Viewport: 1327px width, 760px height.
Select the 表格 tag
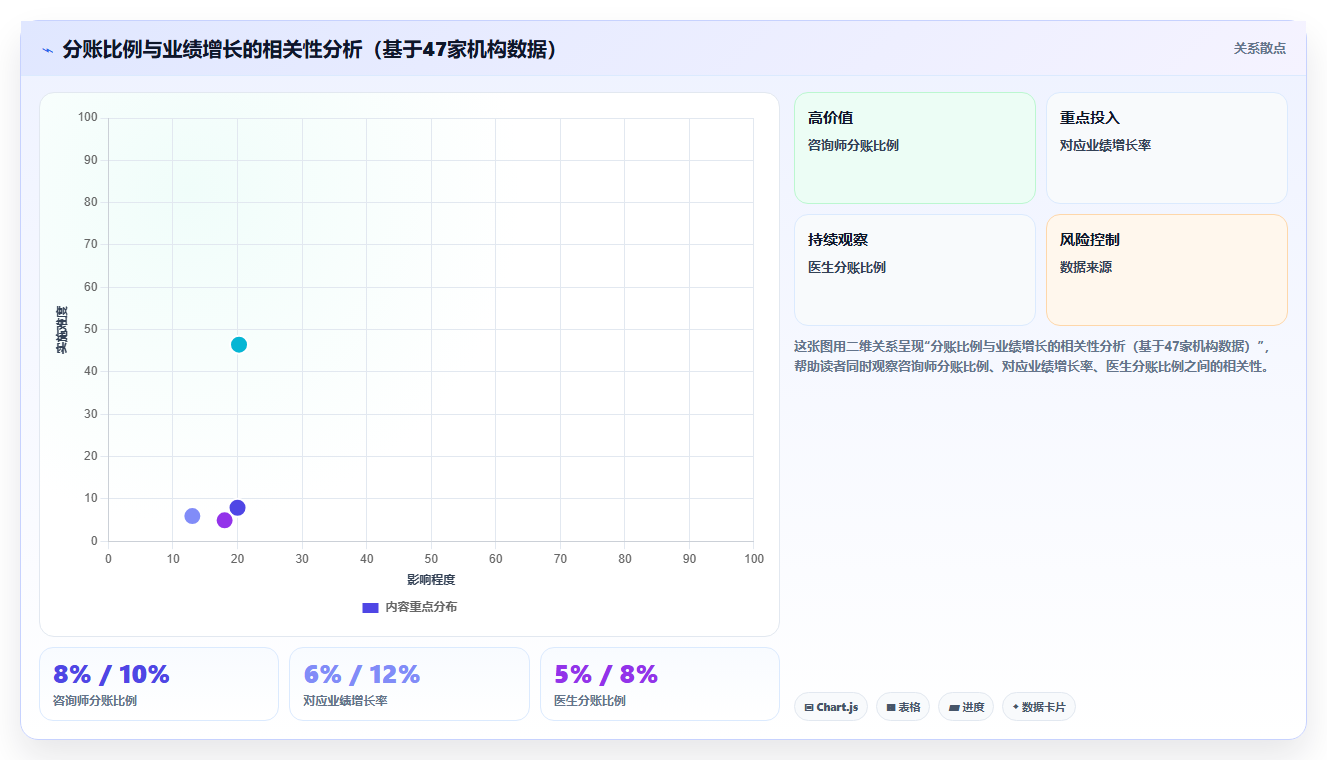903,707
